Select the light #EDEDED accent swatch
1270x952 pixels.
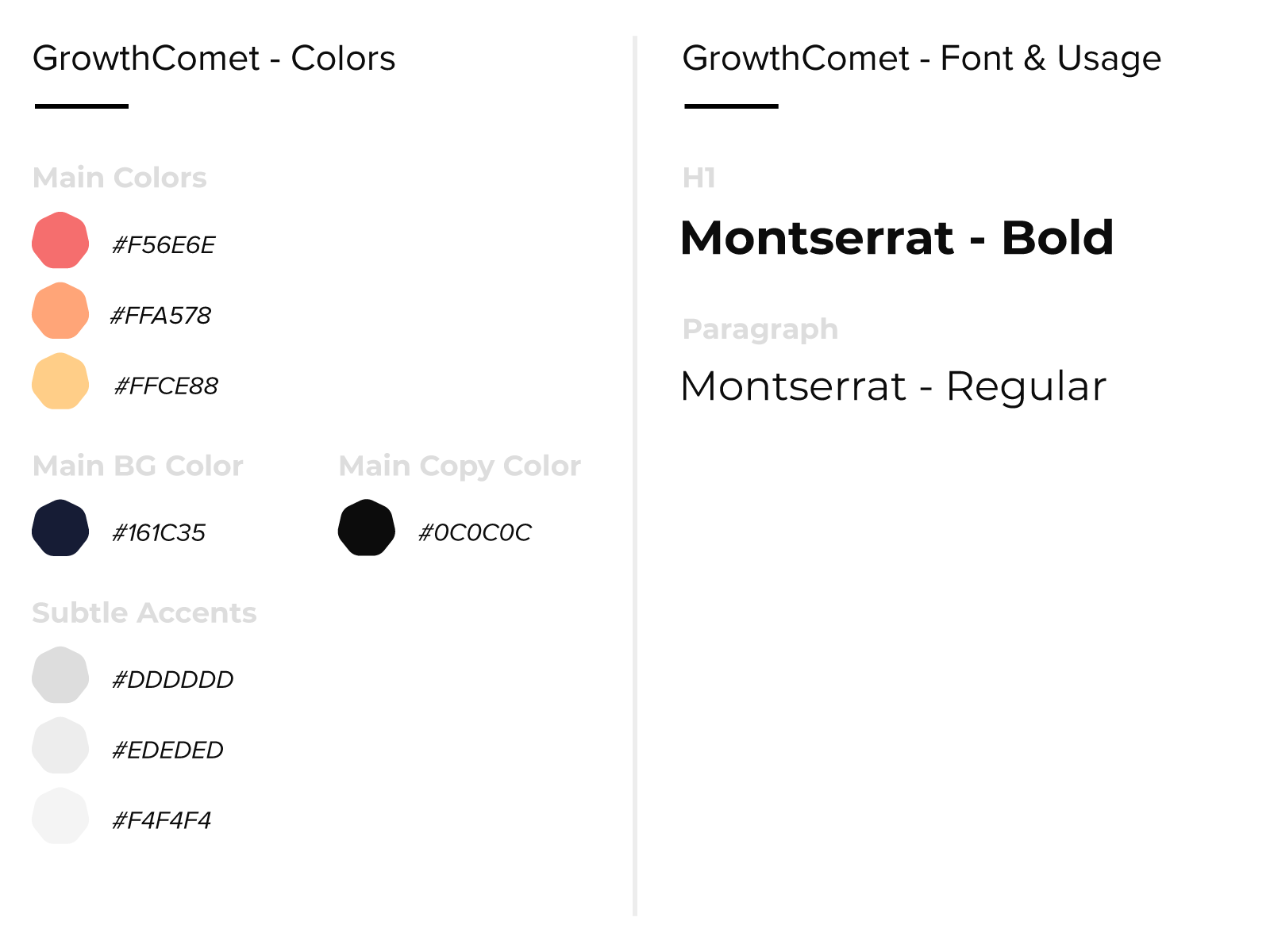(x=60, y=746)
